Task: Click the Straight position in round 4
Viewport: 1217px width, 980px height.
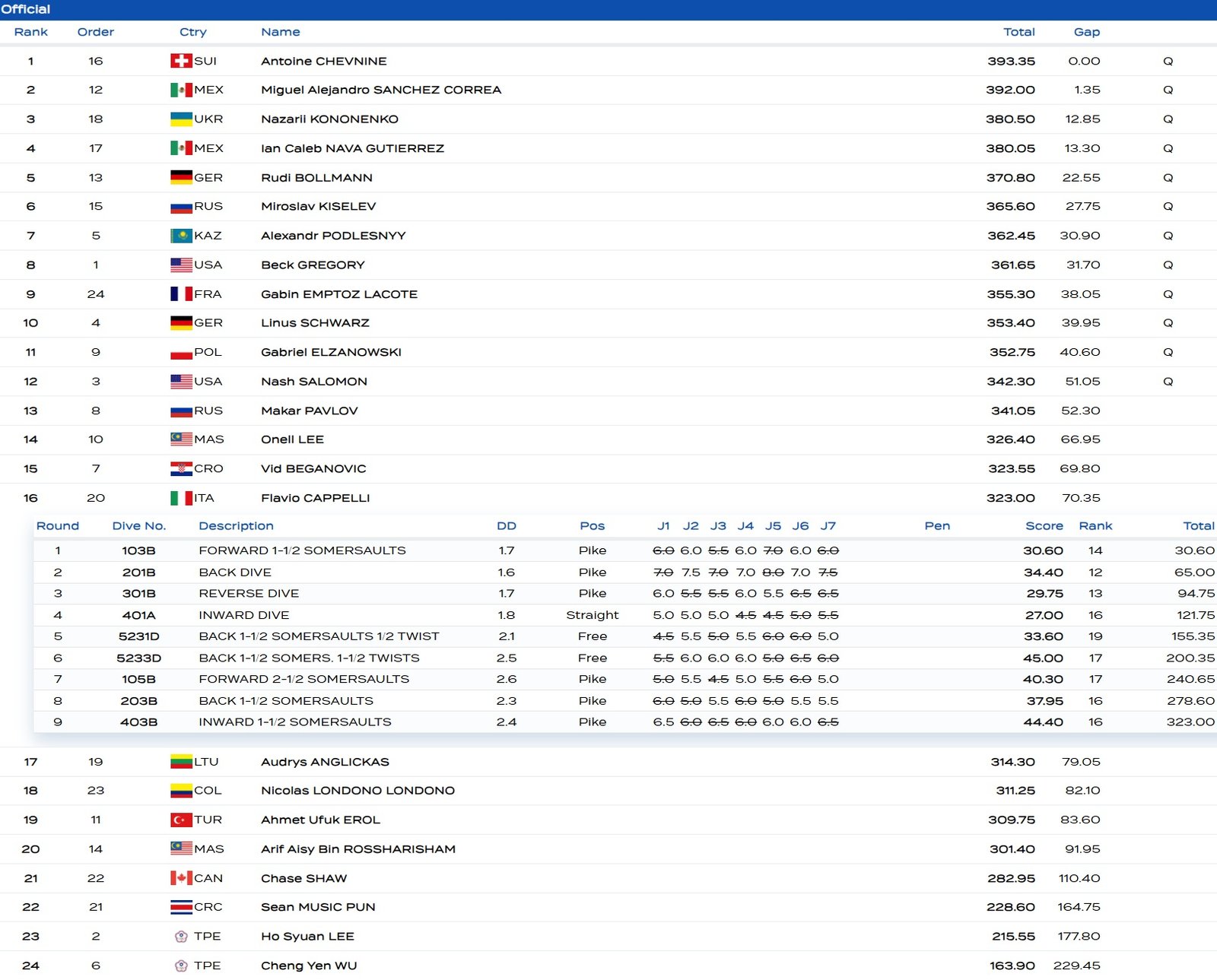Action: [593, 615]
